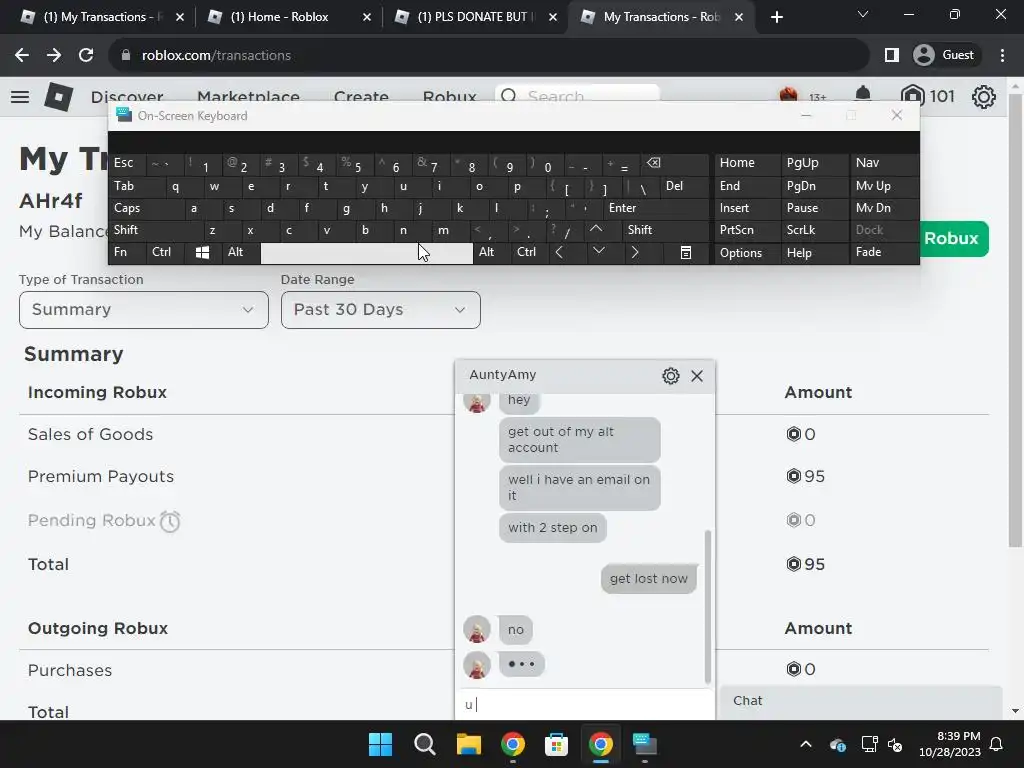Click the context menu key on On-Screen Keyboard
Screen dimensions: 1024x768
(686, 252)
